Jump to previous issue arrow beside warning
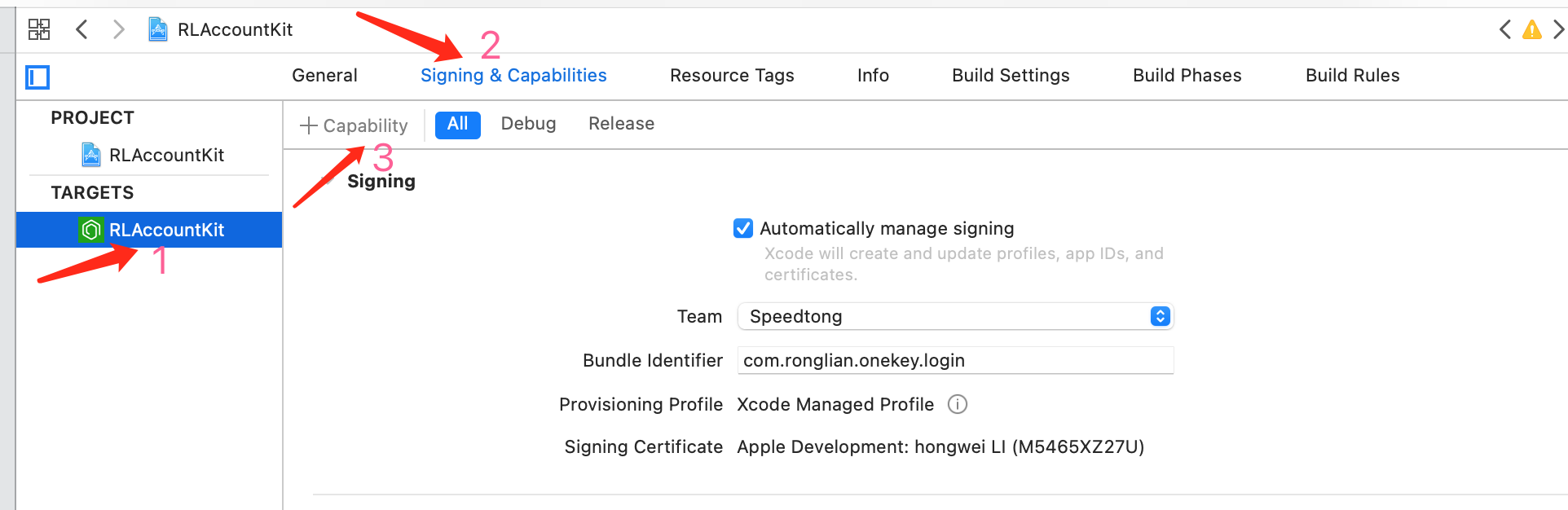 point(1505,30)
